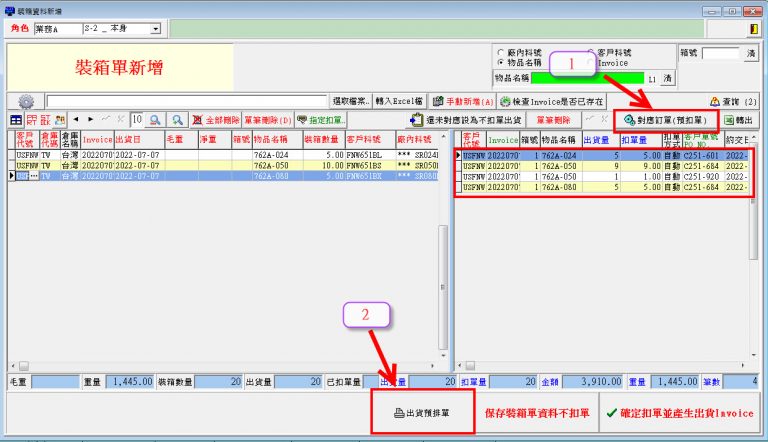Click 毛重 total field at bottom

pos(55,382)
